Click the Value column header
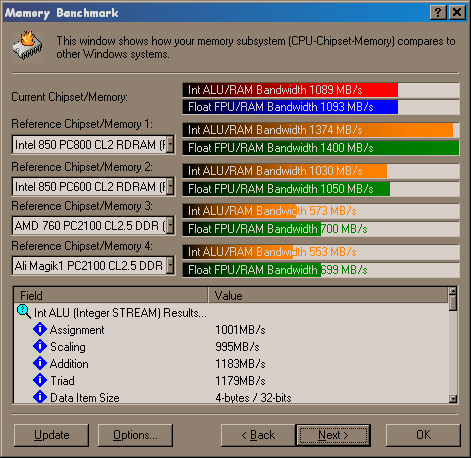 [328, 295]
